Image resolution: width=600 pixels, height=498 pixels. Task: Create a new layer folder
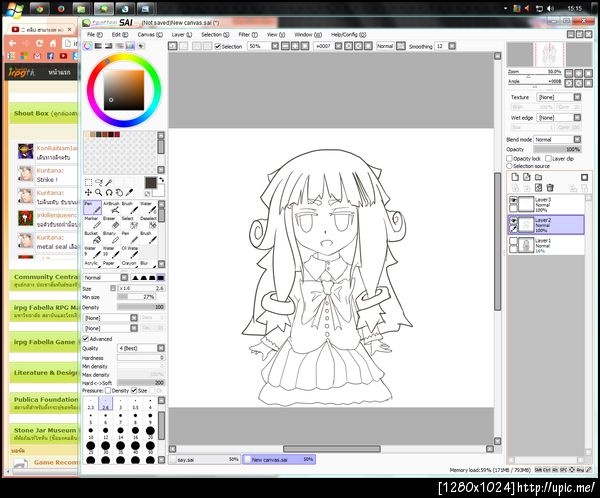pos(538,177)
